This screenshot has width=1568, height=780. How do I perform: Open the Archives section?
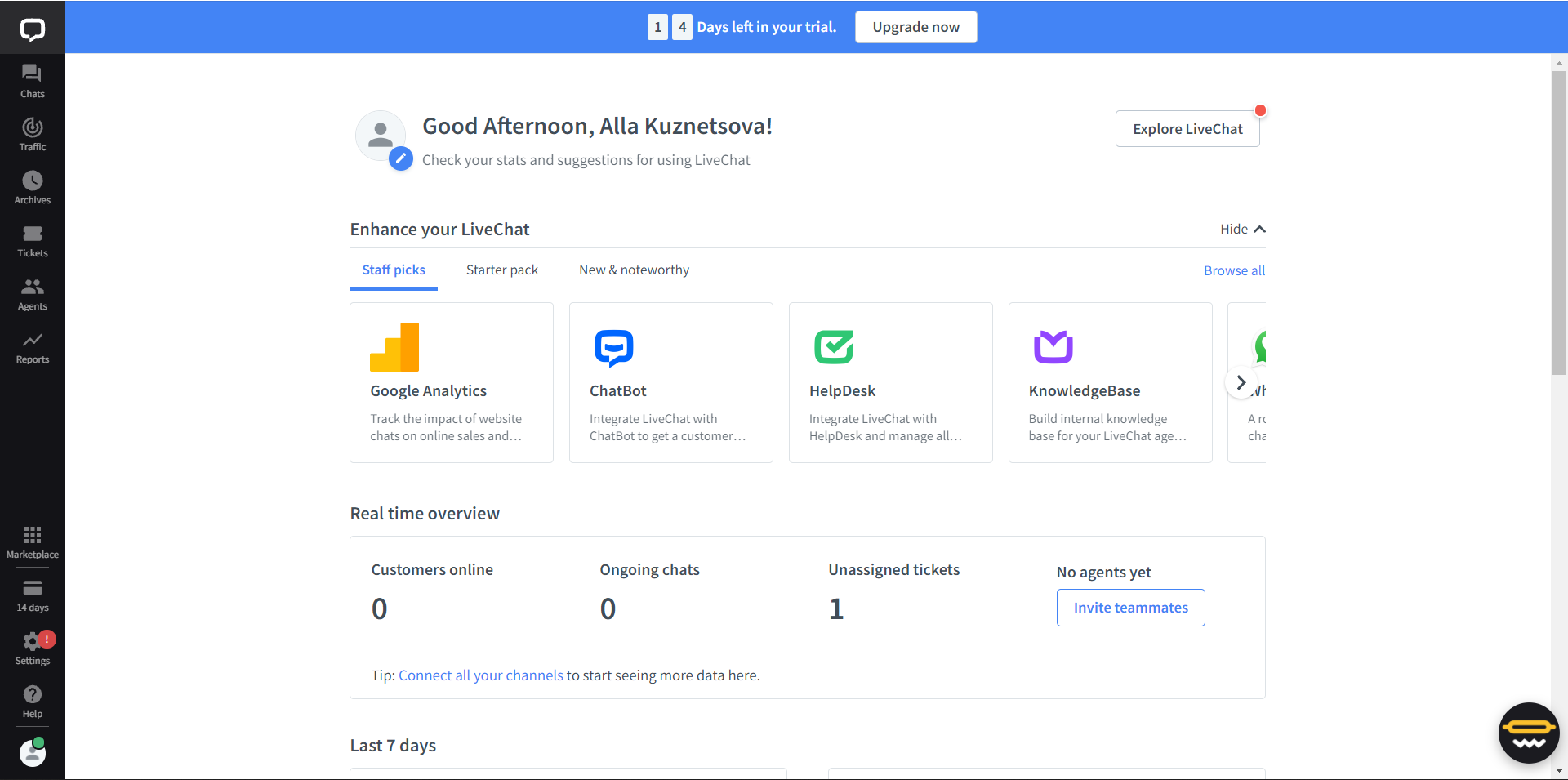33,187
